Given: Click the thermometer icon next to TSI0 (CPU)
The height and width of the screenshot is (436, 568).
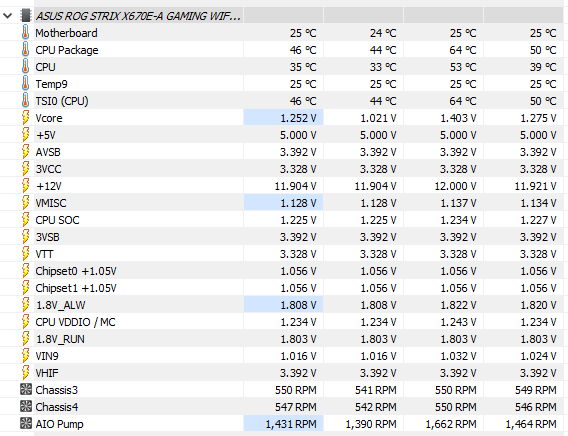Looking at the screenshot, I should point(25,101).
